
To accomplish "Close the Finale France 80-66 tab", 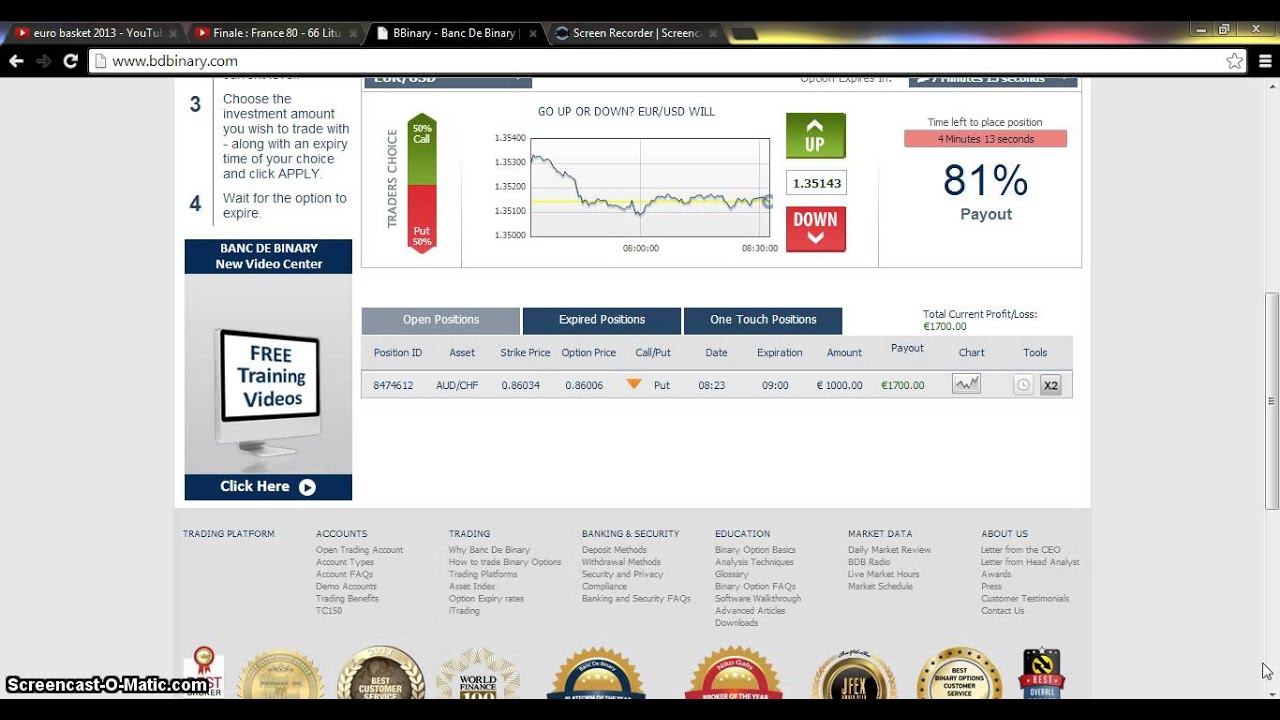I will click(352, 33).
